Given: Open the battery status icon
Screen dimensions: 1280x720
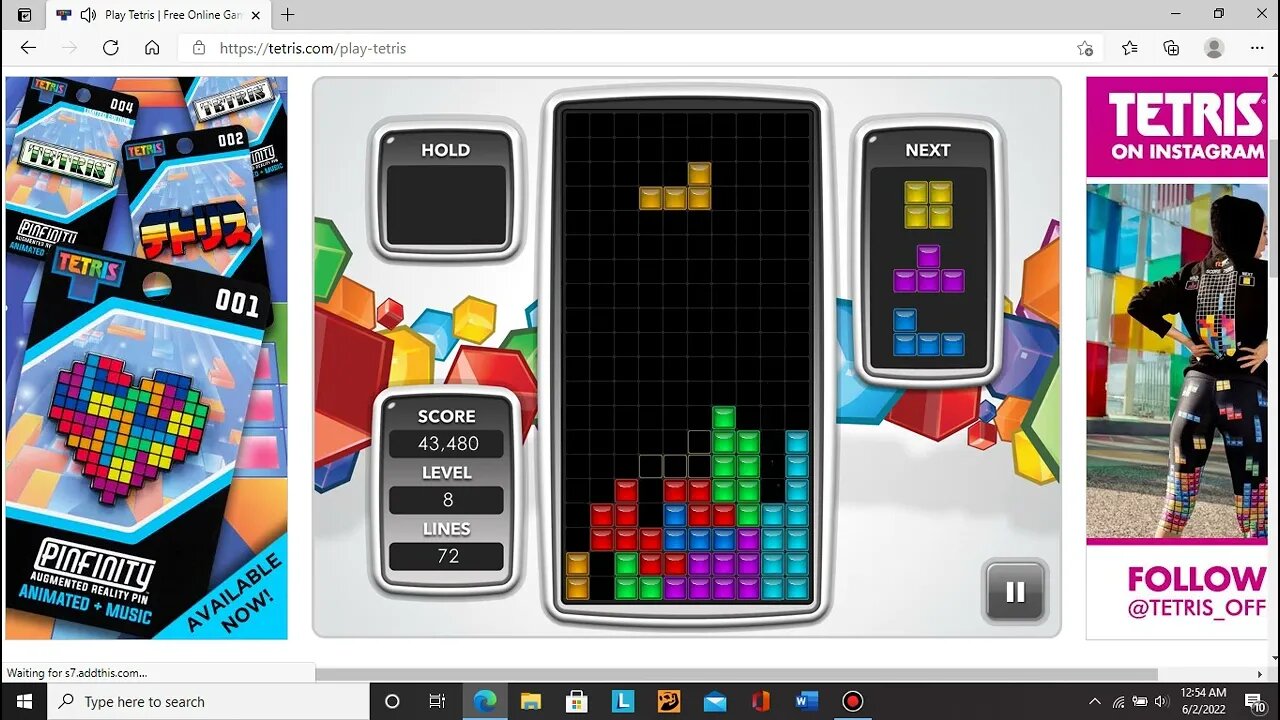Looking at the screenshot, I should pos(1140,701).
